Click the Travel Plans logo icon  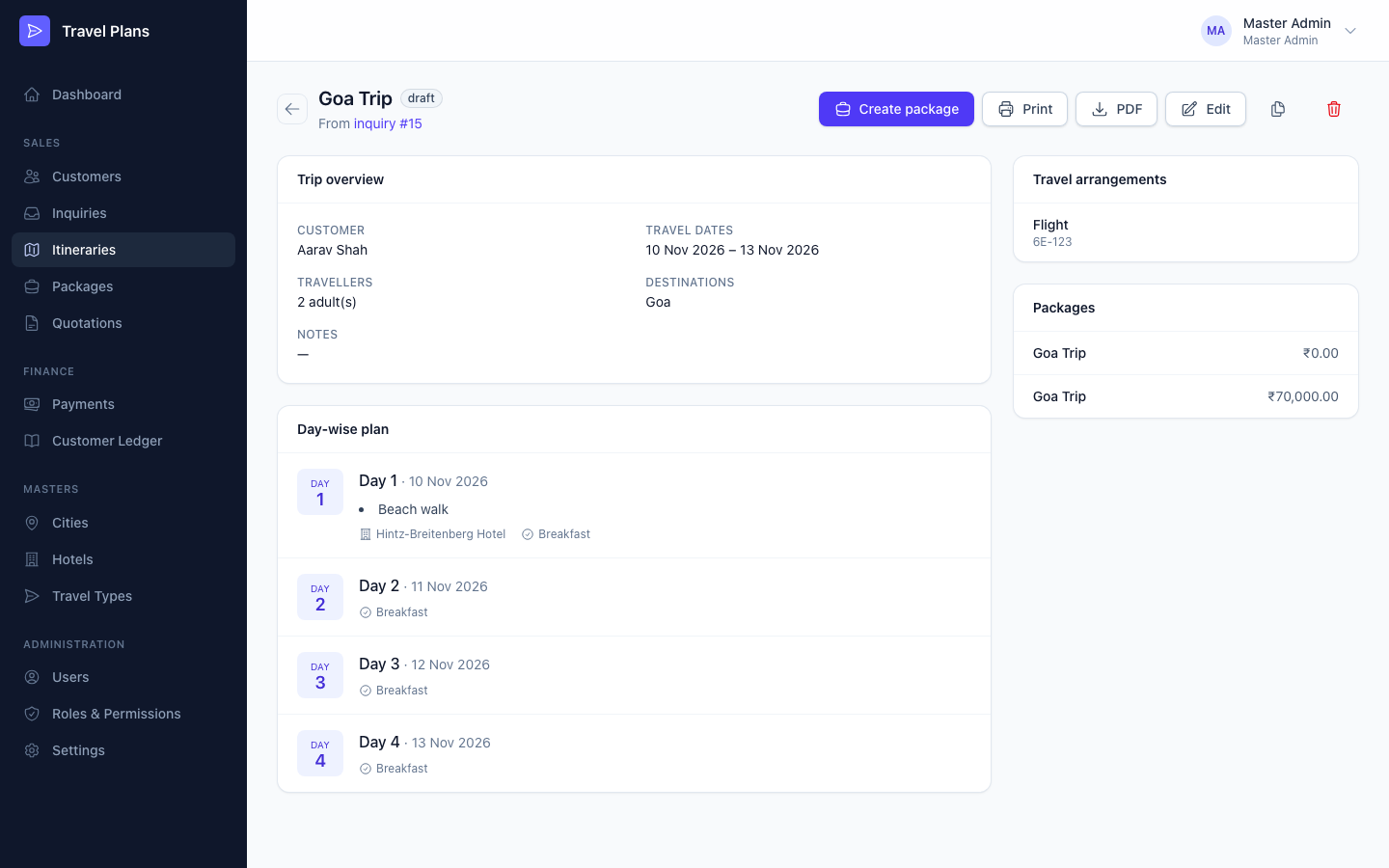click(35, 31)
